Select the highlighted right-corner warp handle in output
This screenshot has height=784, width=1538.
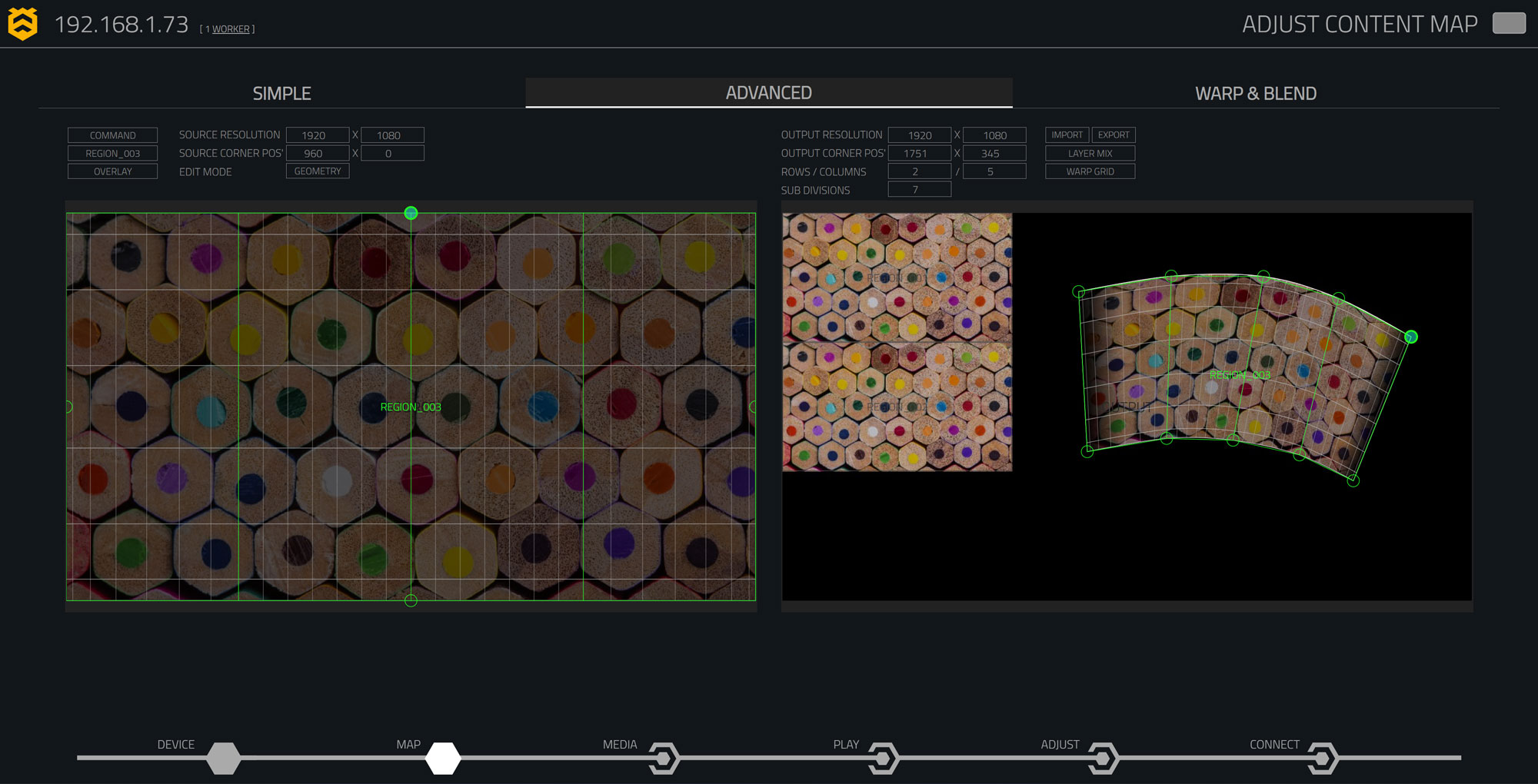pos(1411,337)
